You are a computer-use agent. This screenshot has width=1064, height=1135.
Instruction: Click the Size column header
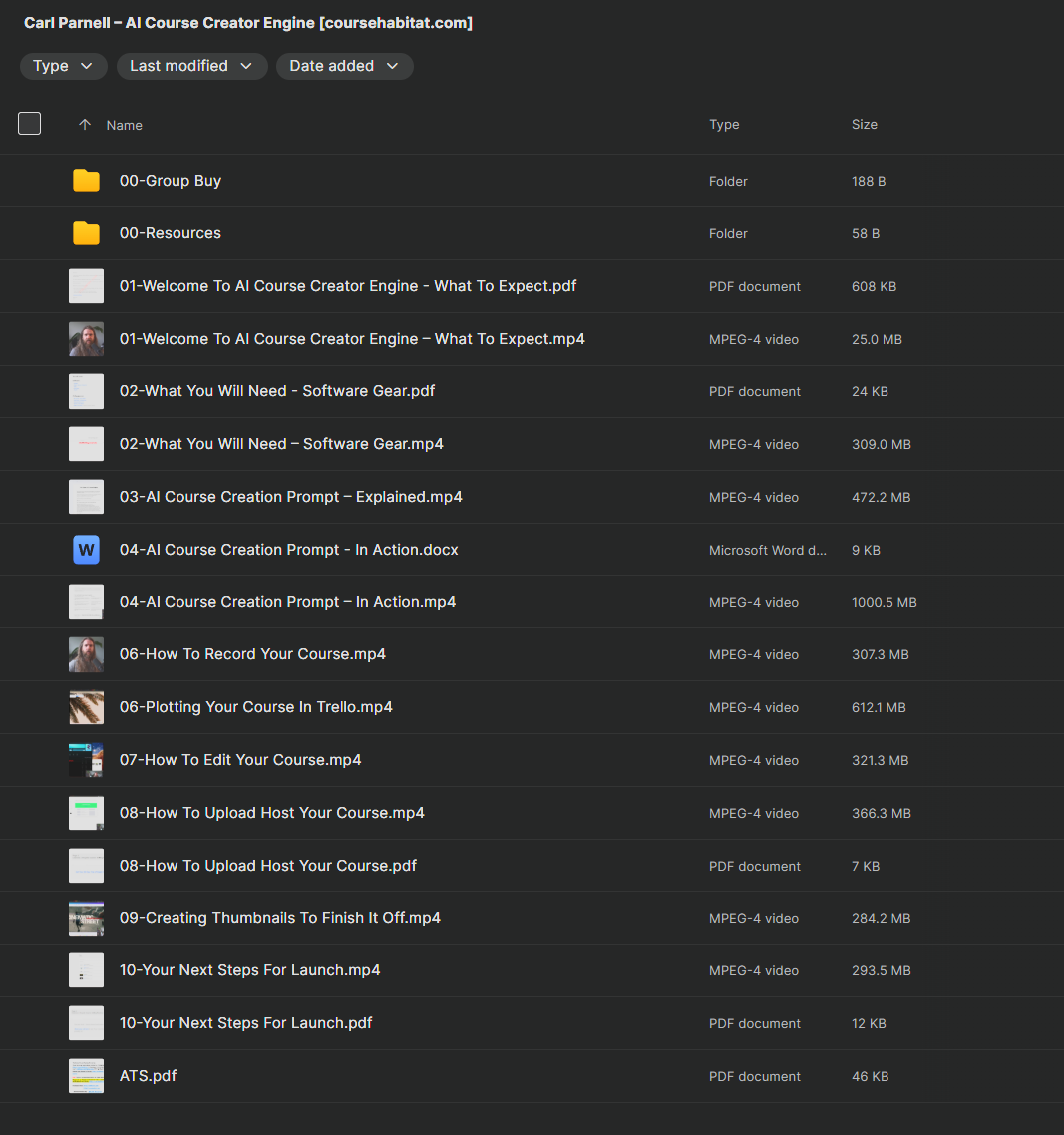tap(865, 125)
